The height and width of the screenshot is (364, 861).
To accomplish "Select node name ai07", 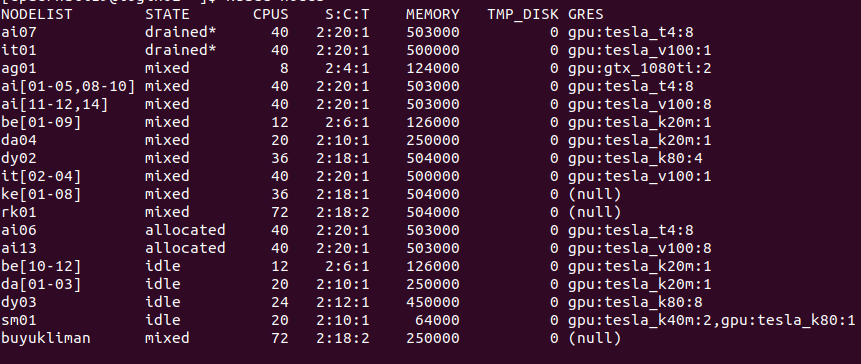I will click(19, 32).
